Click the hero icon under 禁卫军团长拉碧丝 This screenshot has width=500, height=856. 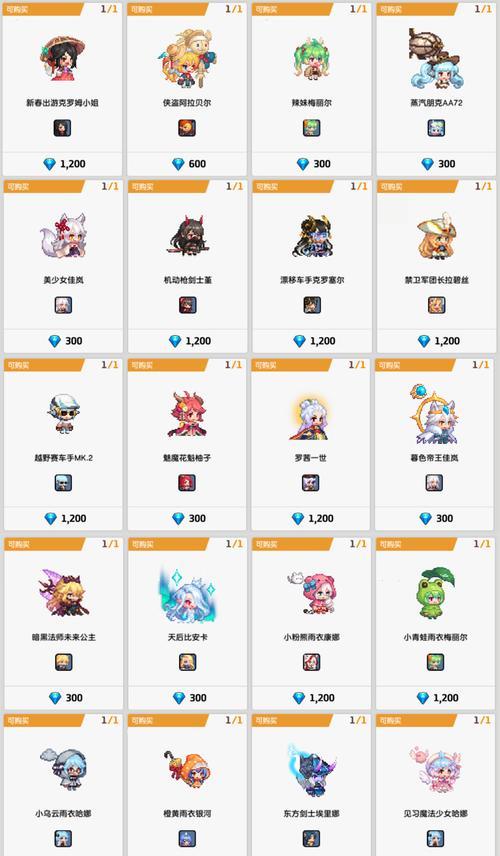pyautogui.click(x=437, y=305)
